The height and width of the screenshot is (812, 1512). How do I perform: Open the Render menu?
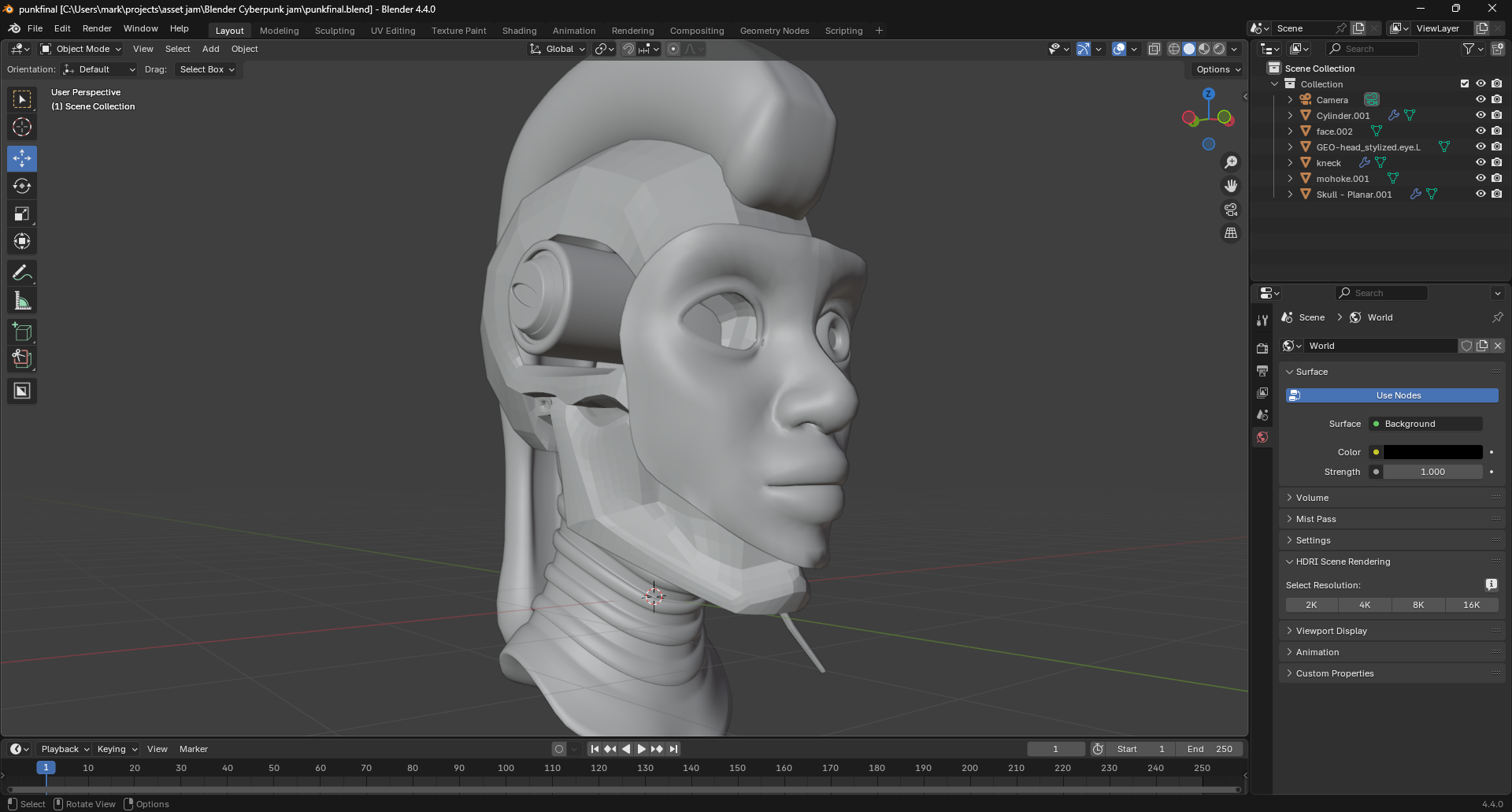(97, 28)
